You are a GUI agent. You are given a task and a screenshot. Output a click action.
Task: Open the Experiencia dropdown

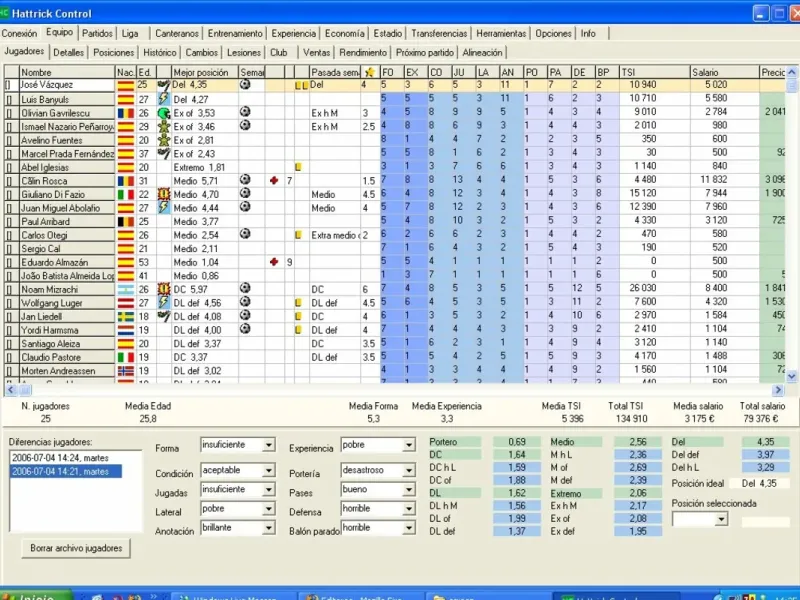(409, 445)
